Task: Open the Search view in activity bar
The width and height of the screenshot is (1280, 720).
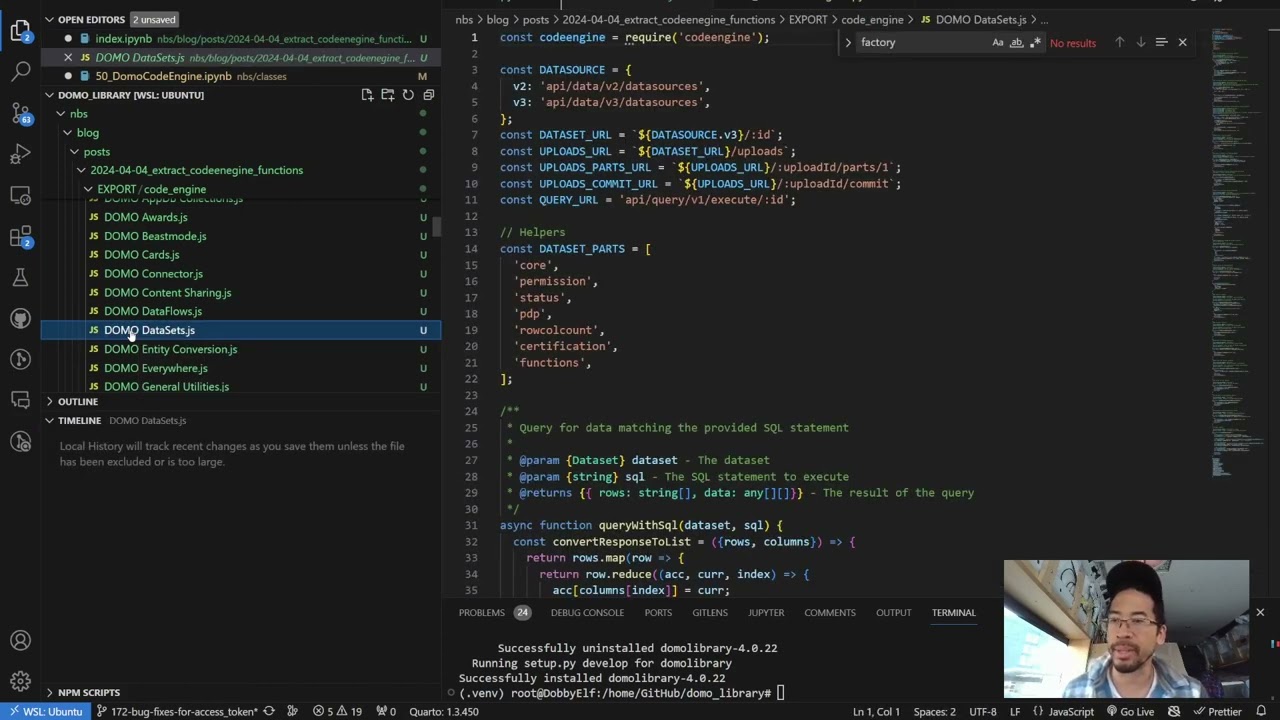Action: point(20,72)
